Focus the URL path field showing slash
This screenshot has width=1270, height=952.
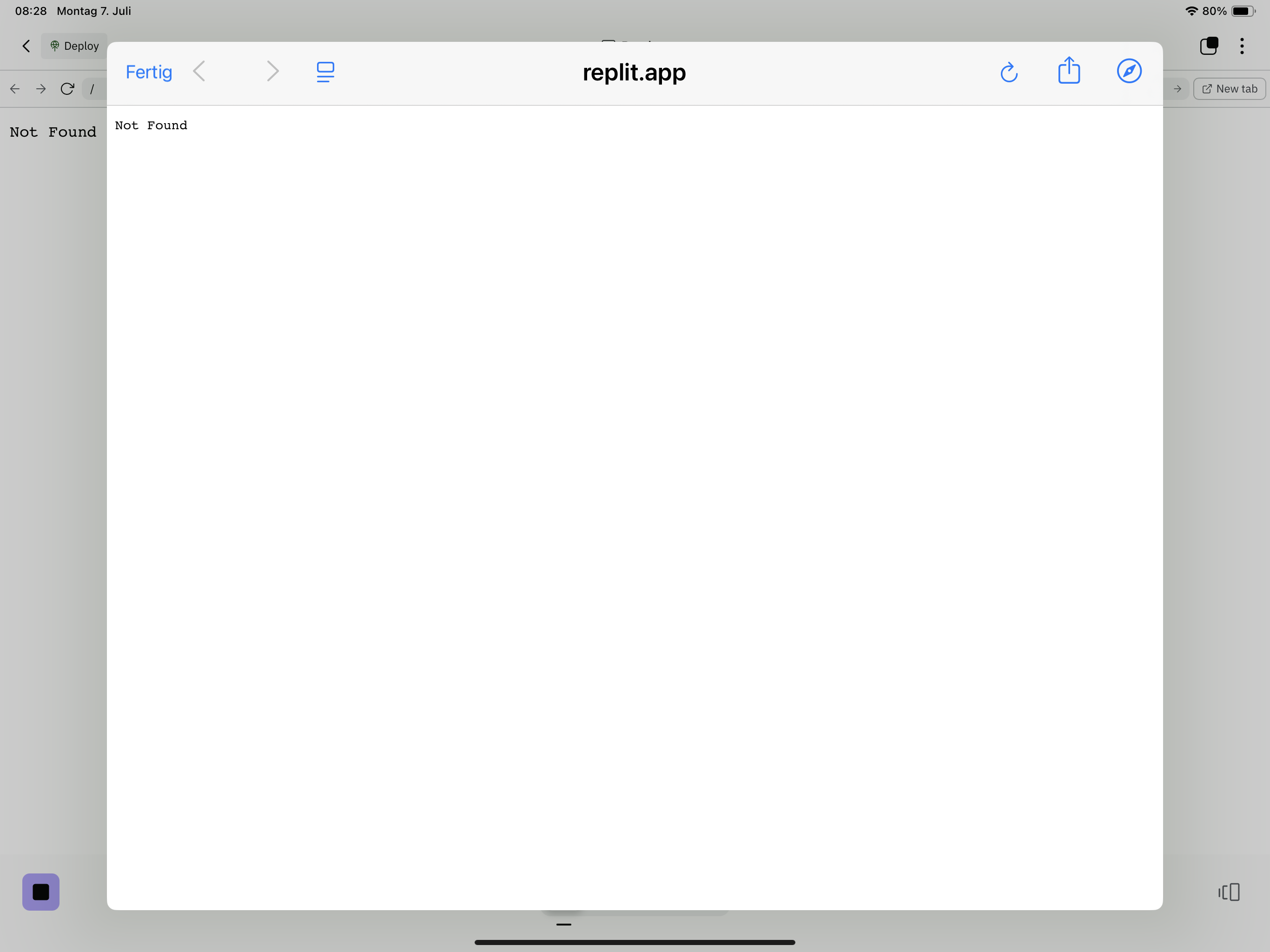pos(93,89)
